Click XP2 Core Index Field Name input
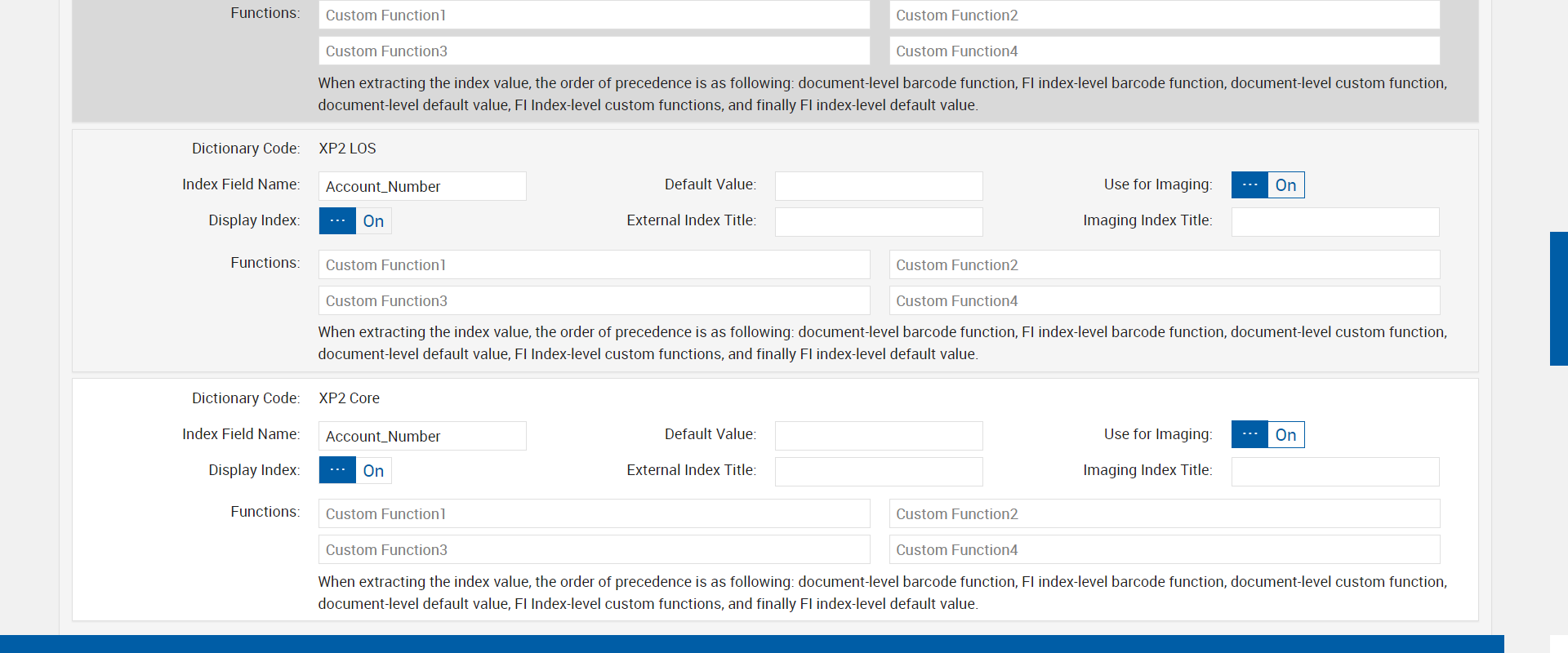Image resolution: width=1568 pixels, height=653 pixels. pyautogui.click(x=422, y=436)
